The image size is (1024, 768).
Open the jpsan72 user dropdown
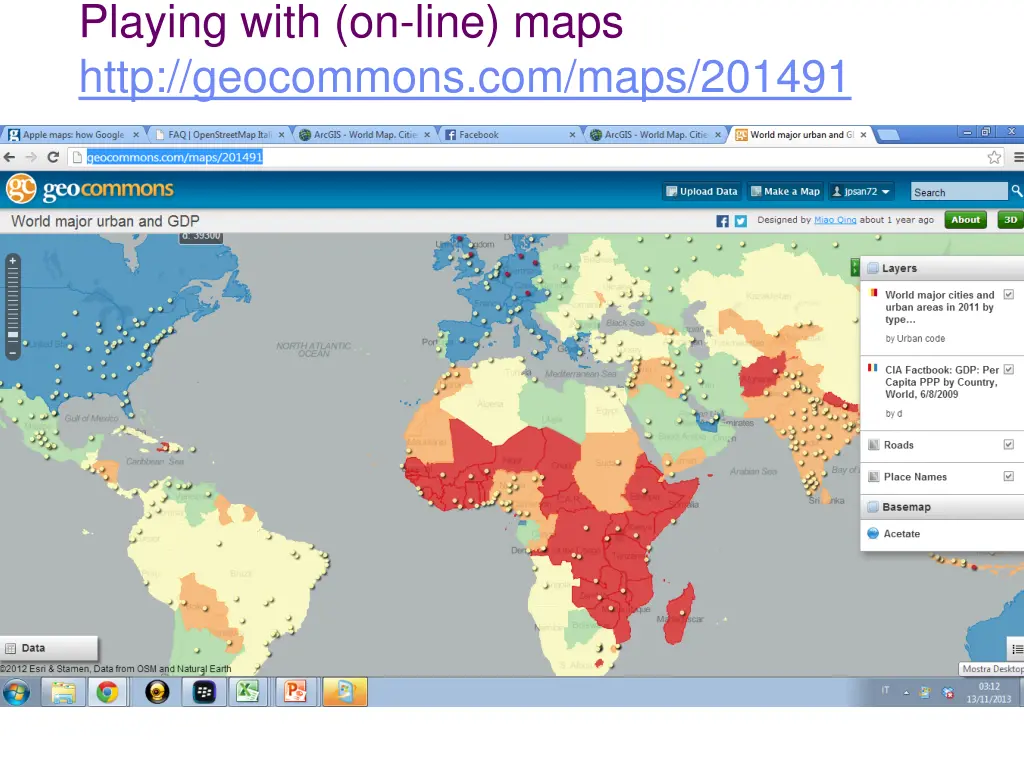(861, 191)
